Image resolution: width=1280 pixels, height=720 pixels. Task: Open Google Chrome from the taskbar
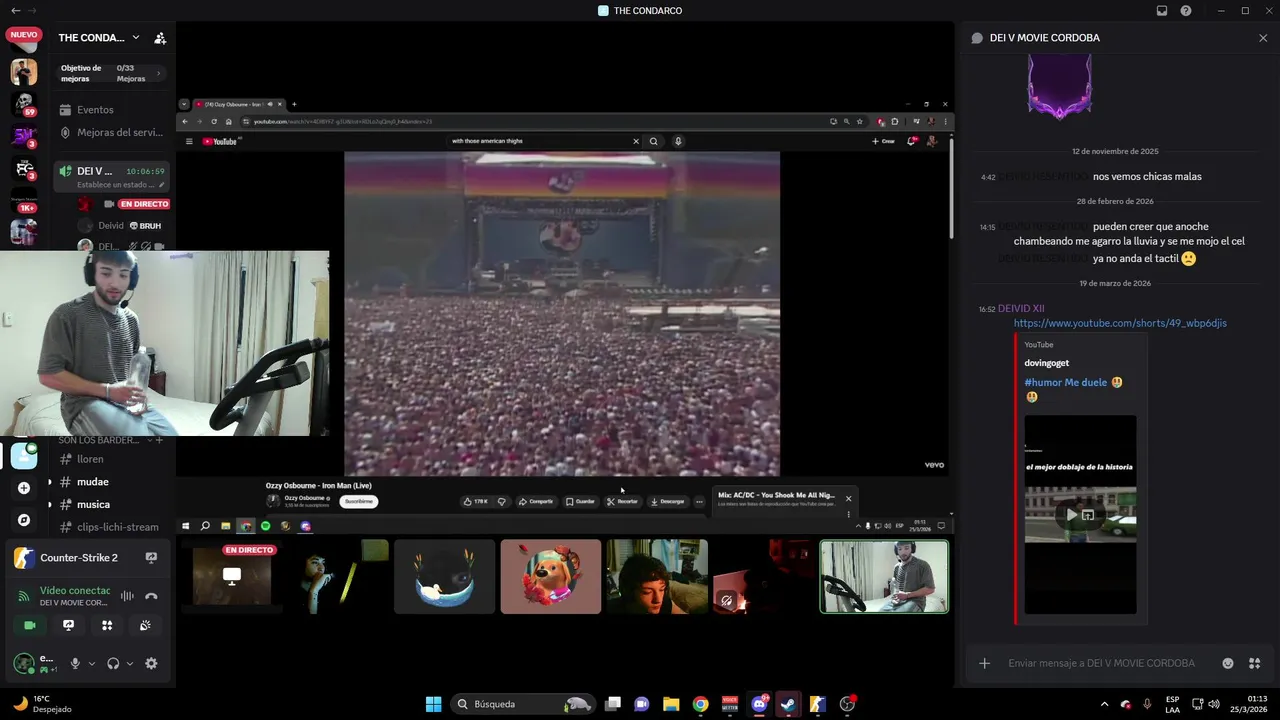point(700,704)
